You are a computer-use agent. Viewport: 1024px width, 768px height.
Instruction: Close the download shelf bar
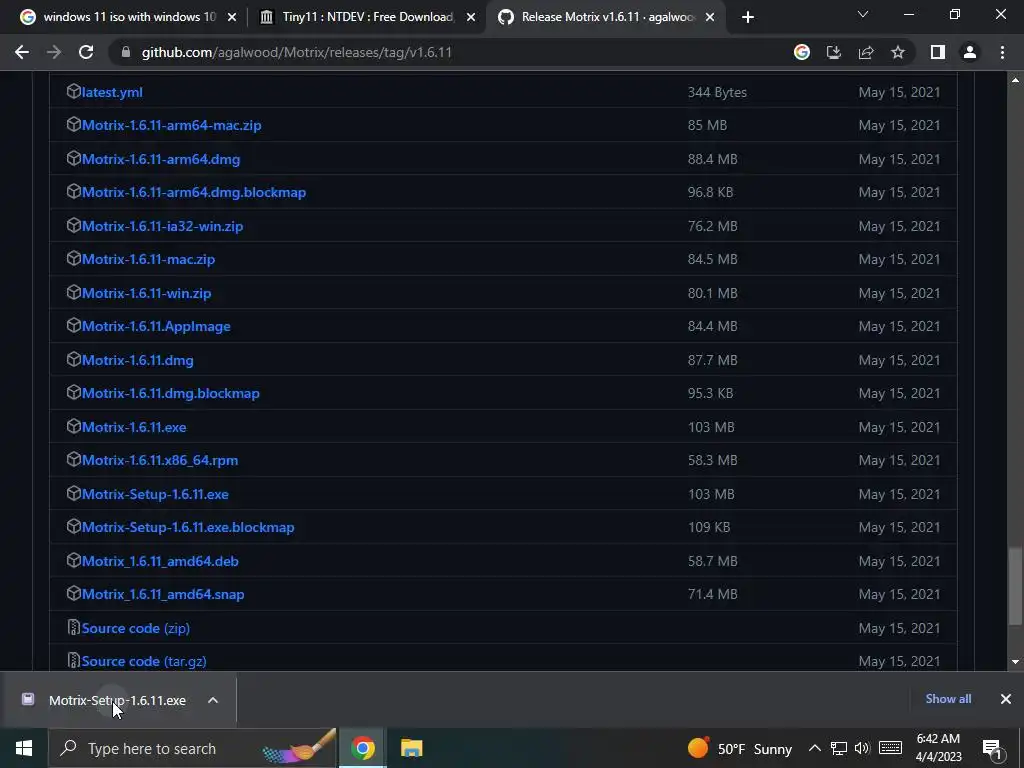coord(1006,699)
